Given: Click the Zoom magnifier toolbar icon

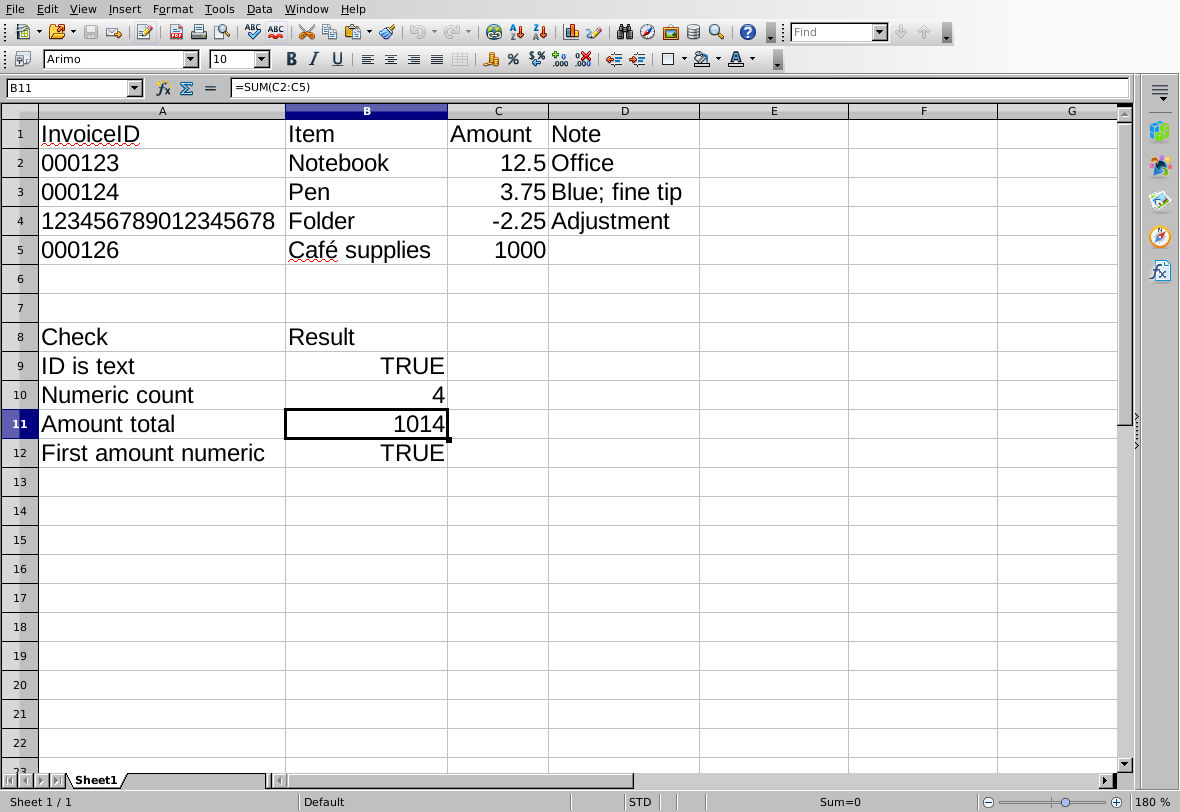Looking at the screenshot, I should point(716,32).
